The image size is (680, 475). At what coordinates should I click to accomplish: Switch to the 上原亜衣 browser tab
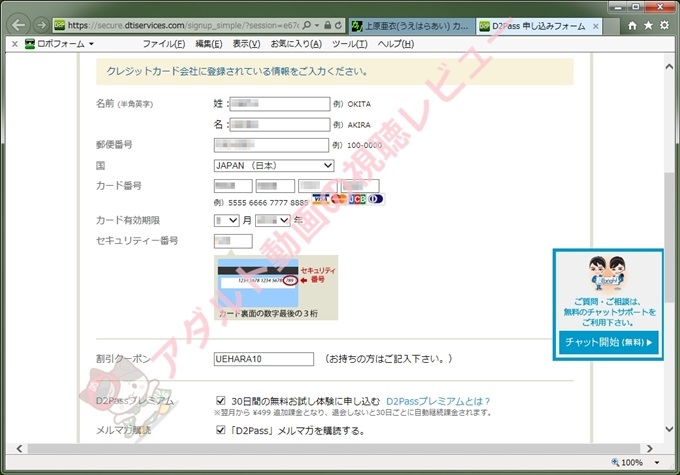point(412,26)
